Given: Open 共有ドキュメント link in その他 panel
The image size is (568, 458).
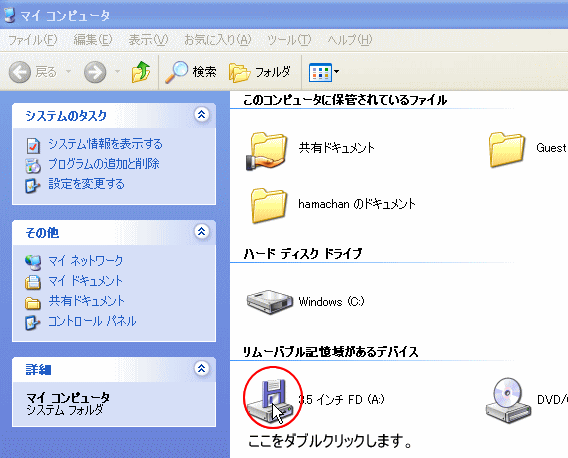Looking at the screenshot, I should coord(87,301).
